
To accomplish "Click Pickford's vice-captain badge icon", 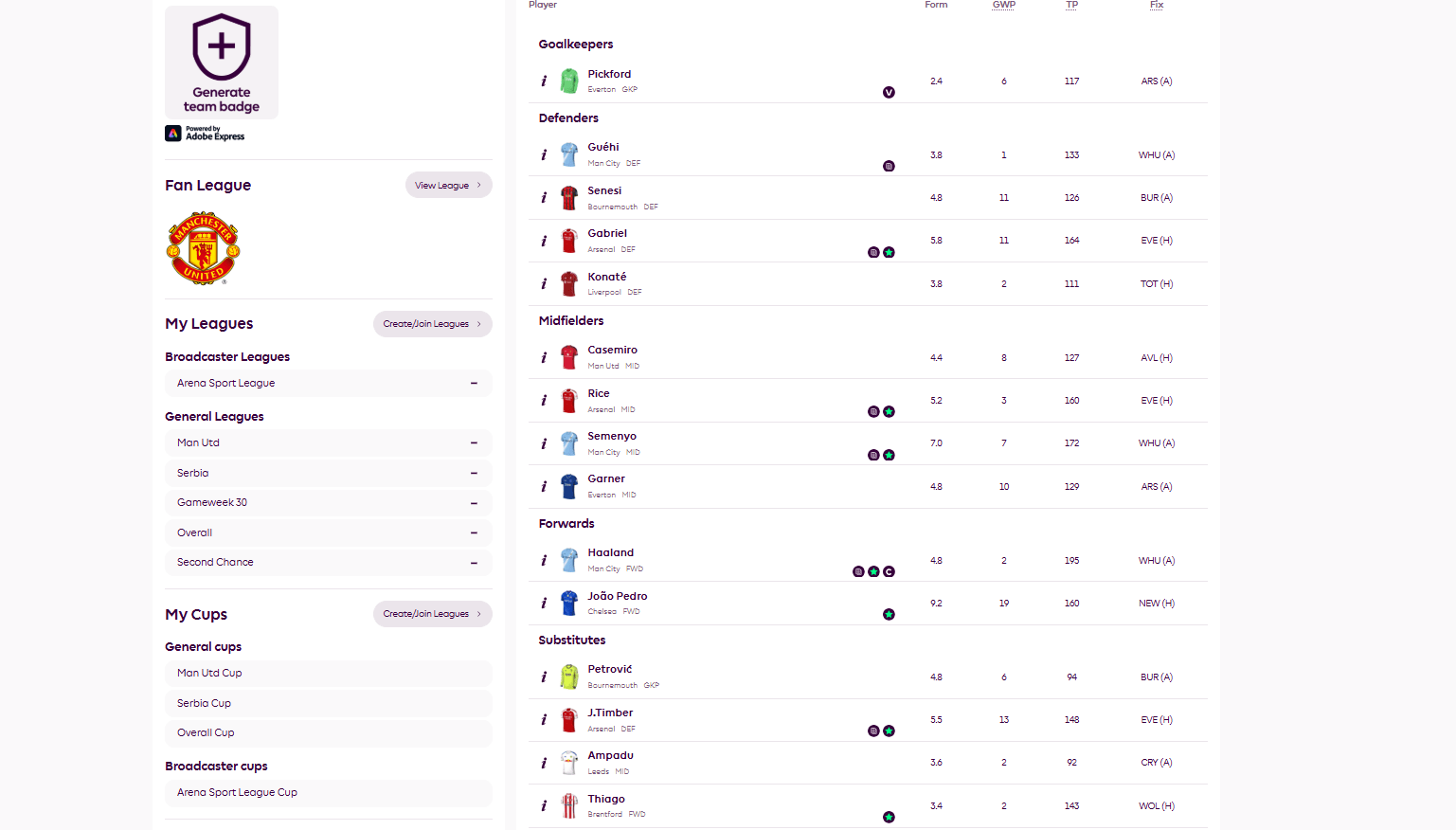I will click(889, 92).
